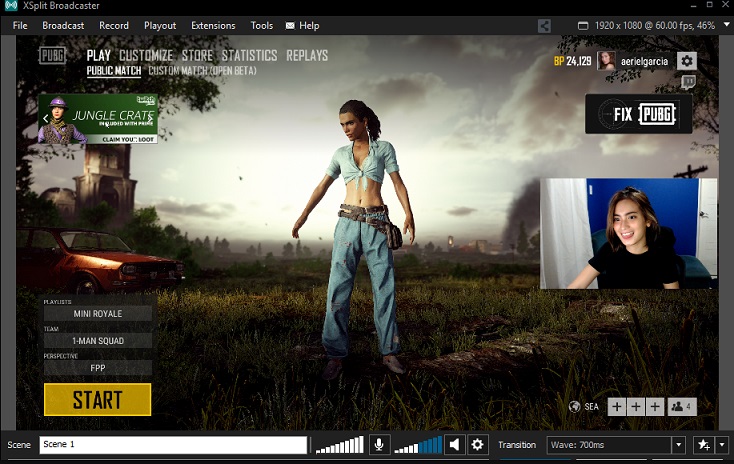Click the SEA region globe icon
The image size is (734, 464).
(x=574, y=406)
